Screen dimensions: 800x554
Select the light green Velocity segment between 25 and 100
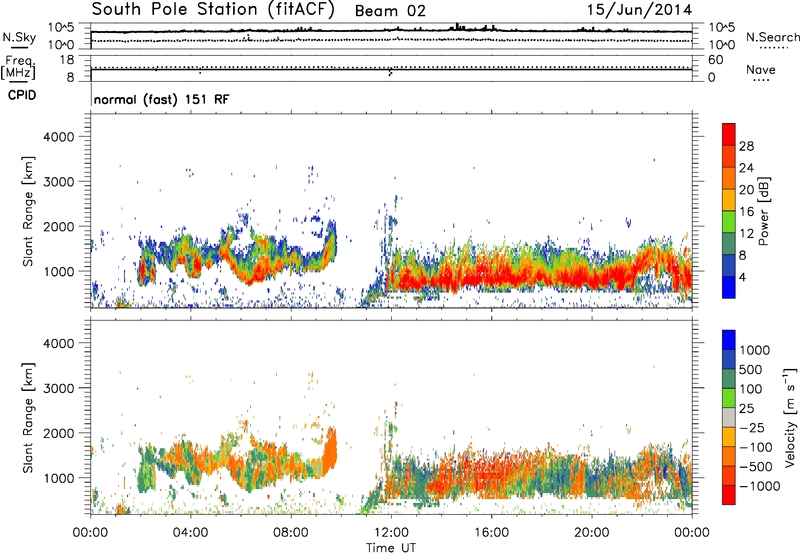729,398
